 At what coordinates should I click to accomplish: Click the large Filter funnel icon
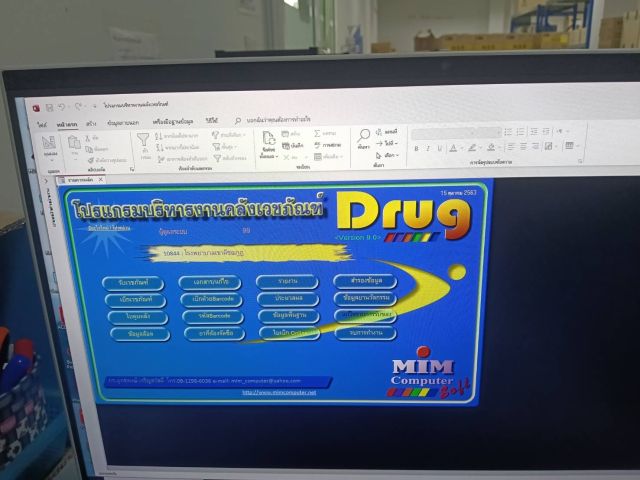[143, 140]
